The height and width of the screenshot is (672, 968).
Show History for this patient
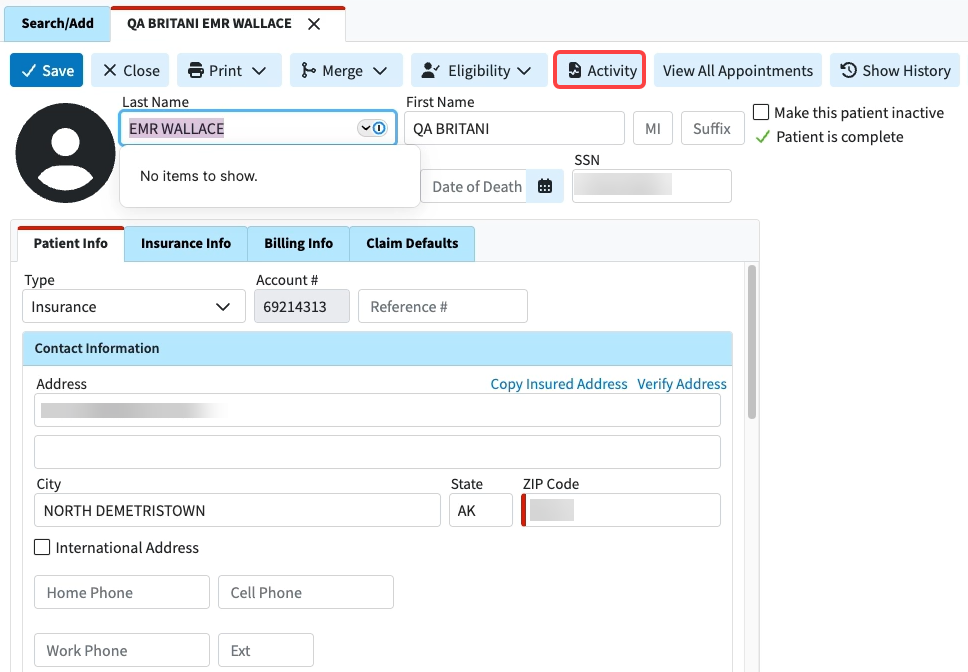[x=894, y=70]
